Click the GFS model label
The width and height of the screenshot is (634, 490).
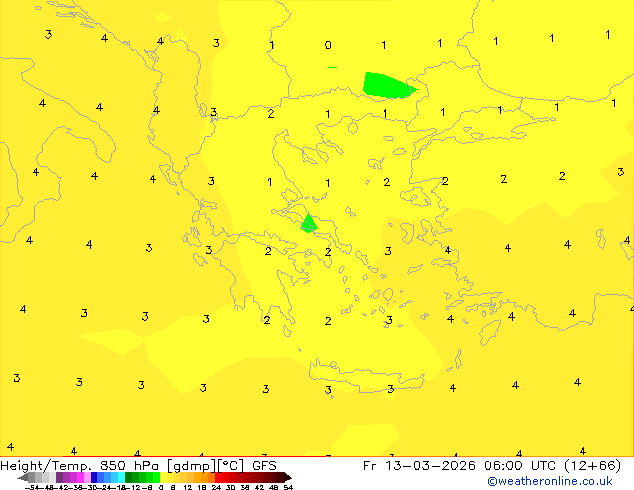[264, 466]
